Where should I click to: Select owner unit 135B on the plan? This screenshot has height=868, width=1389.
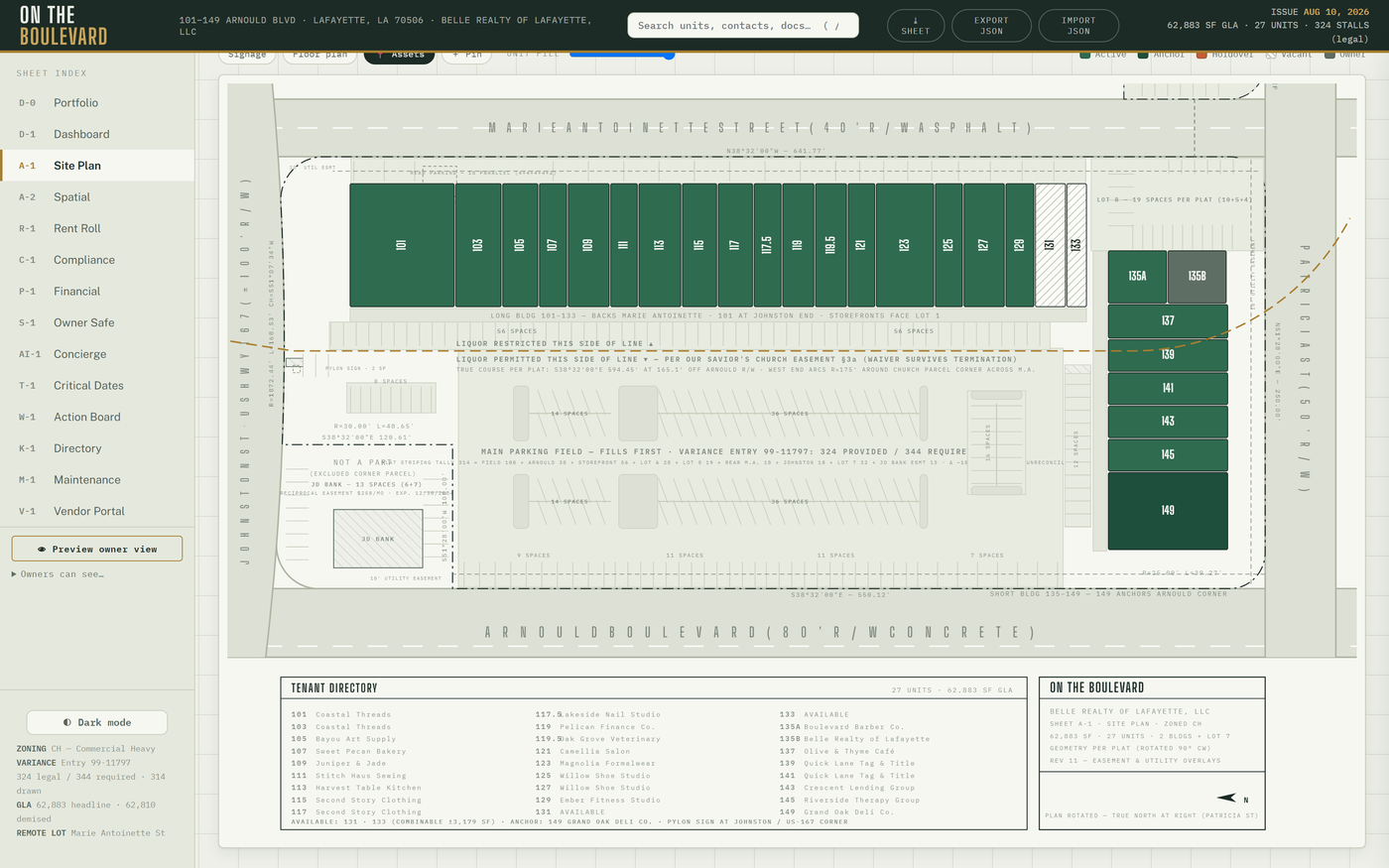point(1197,277)
